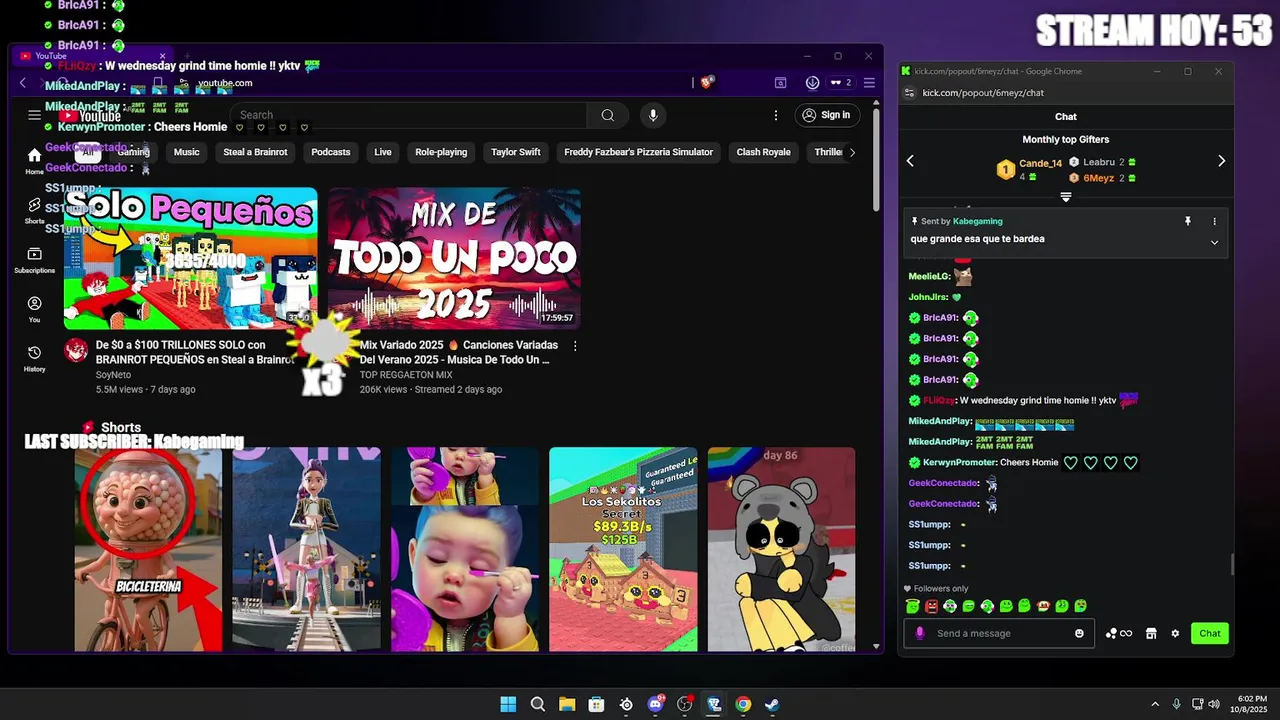The width and height of the screenshot is (1280, 720).
Task: Click KerwynPromoter's username in Kick chat
Action: click(x=959, y=462)
